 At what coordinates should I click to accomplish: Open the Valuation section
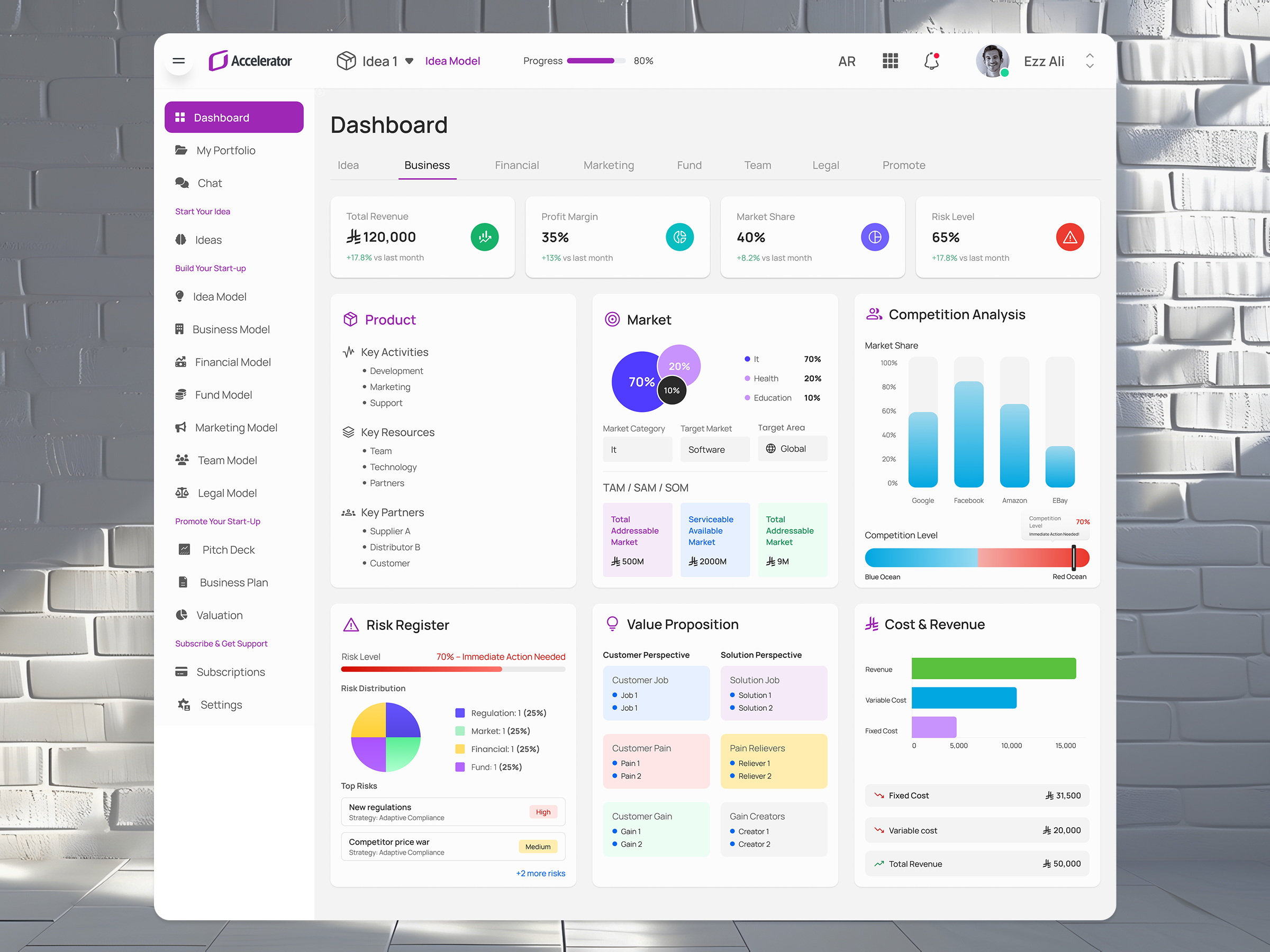tap(219, 615)
